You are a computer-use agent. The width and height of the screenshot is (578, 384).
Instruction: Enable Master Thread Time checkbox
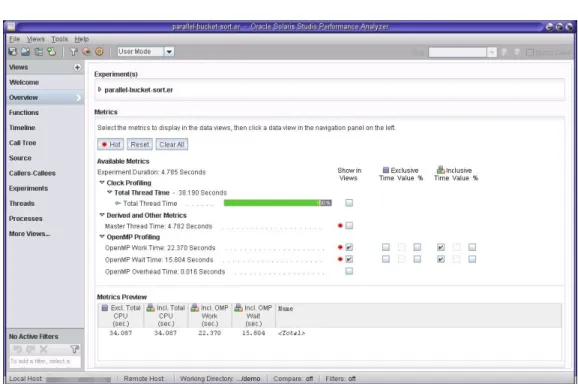349,225
